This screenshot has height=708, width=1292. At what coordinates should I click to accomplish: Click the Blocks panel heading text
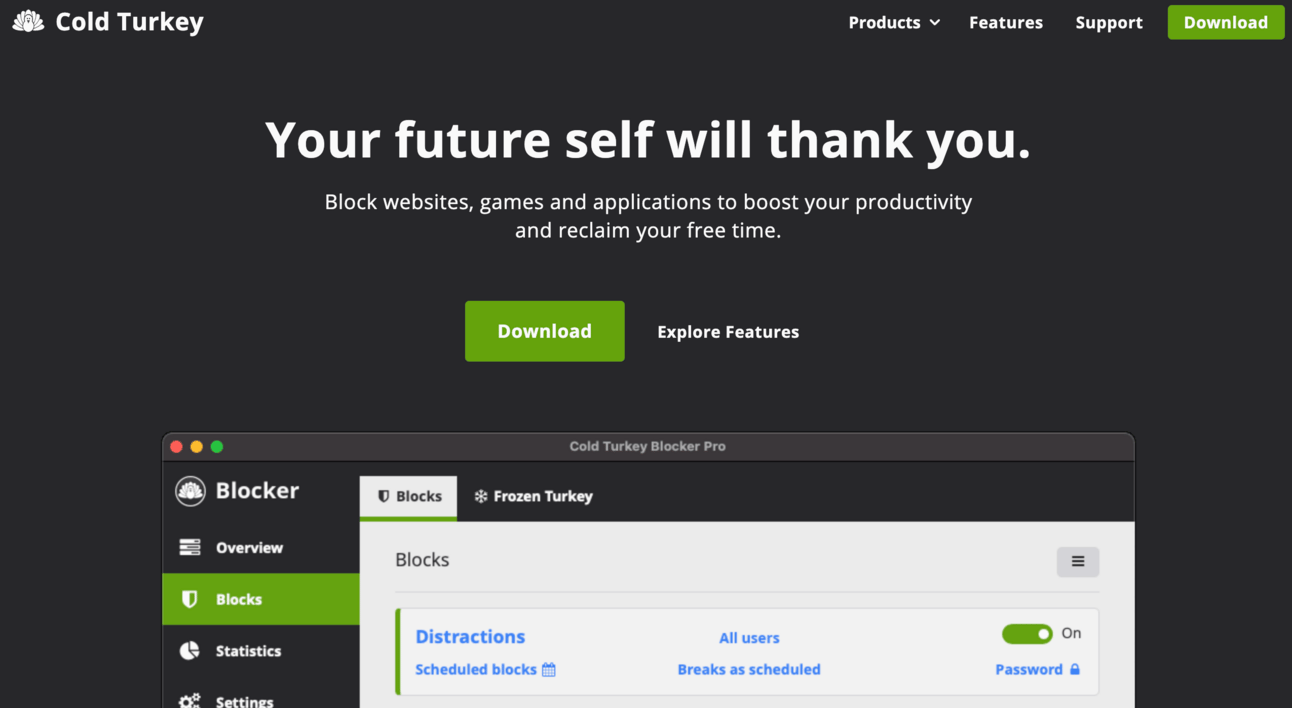tap(422, 560)
